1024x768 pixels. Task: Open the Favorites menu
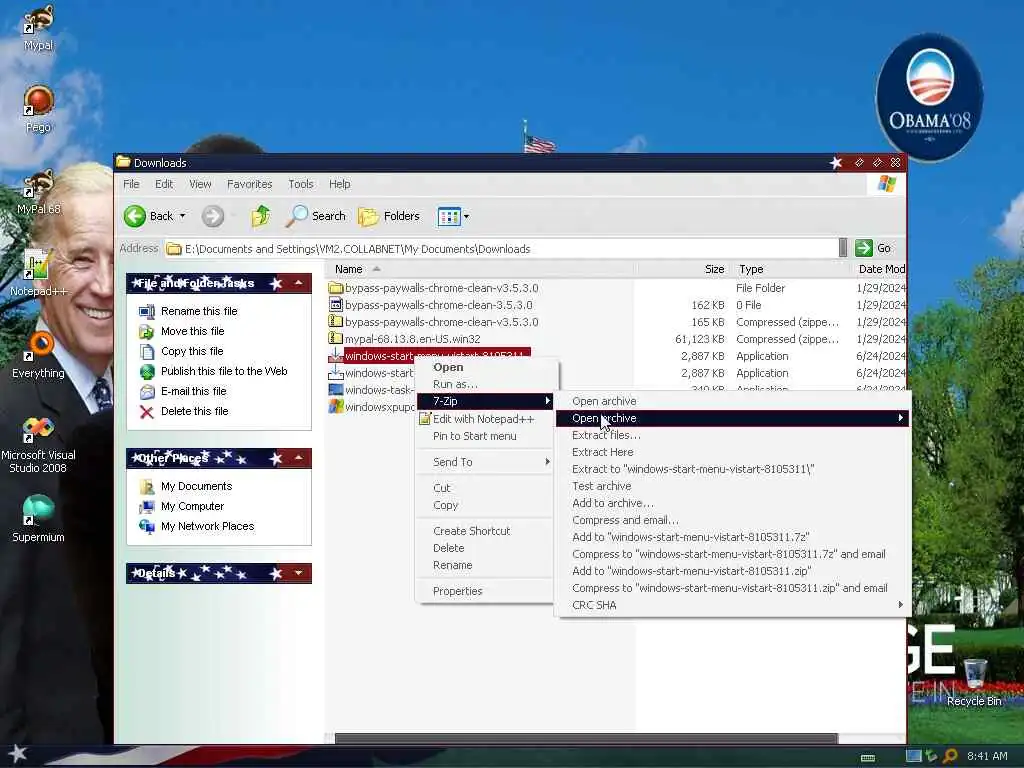click(x=249, y=184)
